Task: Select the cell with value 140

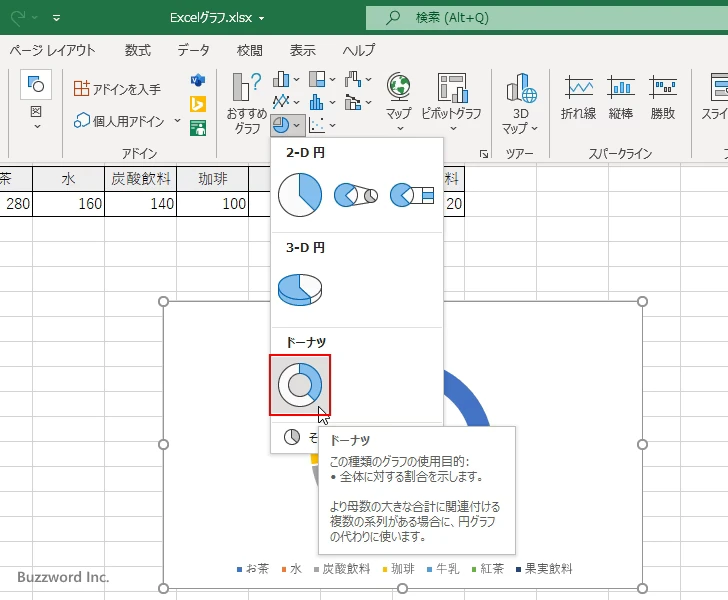Action: pos(141,203)
